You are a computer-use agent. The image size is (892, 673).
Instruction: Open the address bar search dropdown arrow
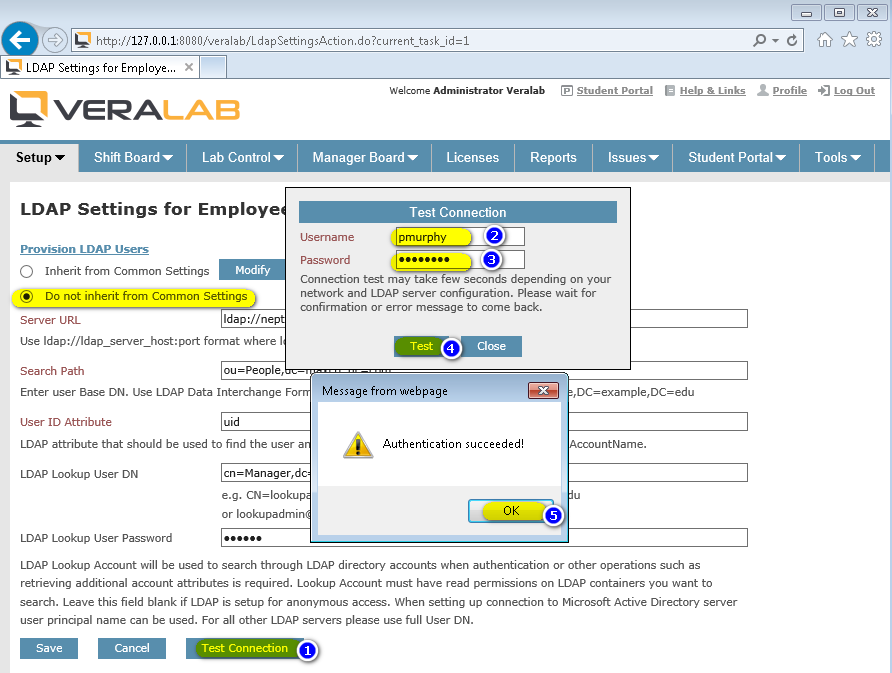775,40
